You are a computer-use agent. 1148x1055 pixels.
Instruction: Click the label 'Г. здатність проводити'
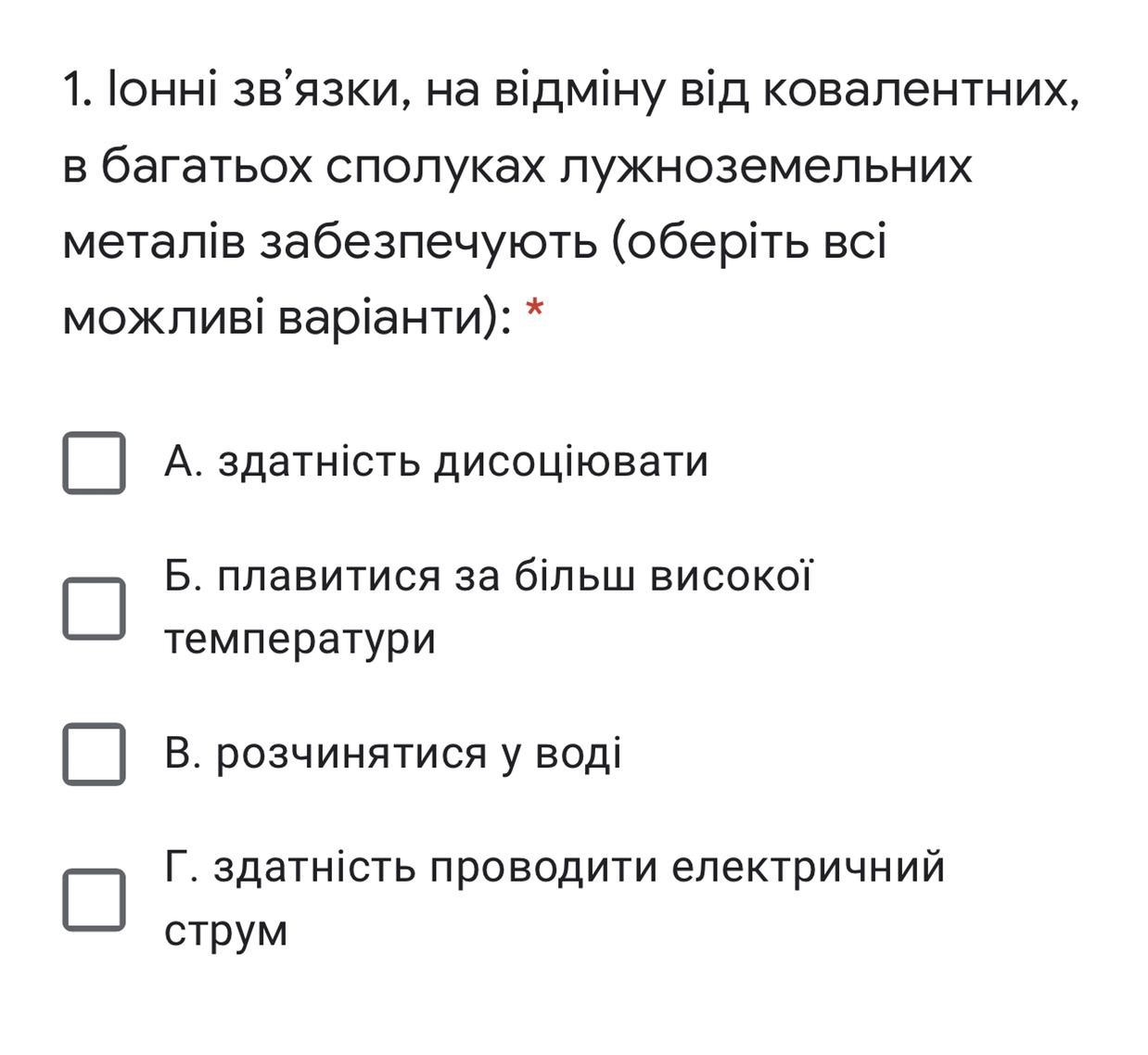[411, 868]
